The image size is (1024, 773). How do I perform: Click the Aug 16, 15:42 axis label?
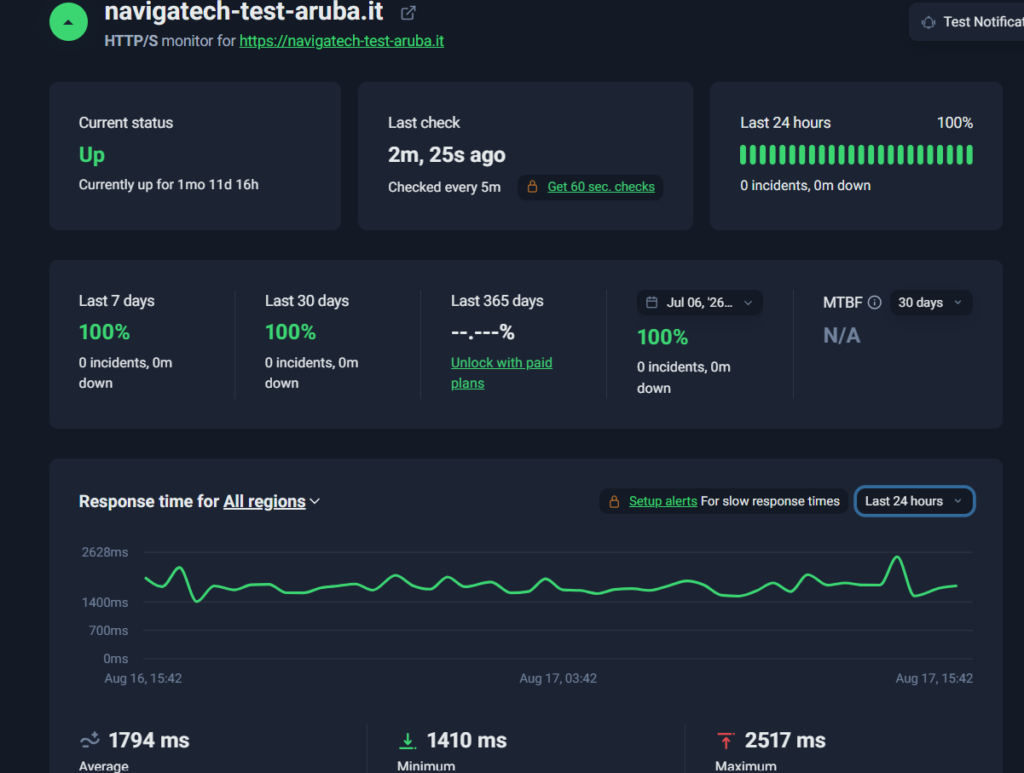143,678
